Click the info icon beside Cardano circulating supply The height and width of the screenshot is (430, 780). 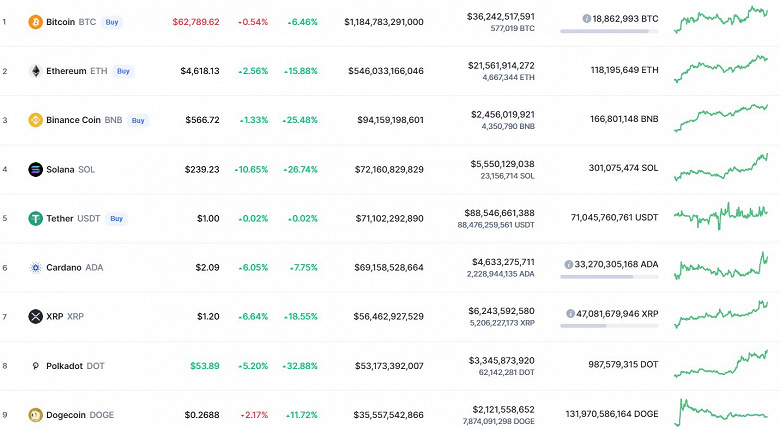click(568, 264)
